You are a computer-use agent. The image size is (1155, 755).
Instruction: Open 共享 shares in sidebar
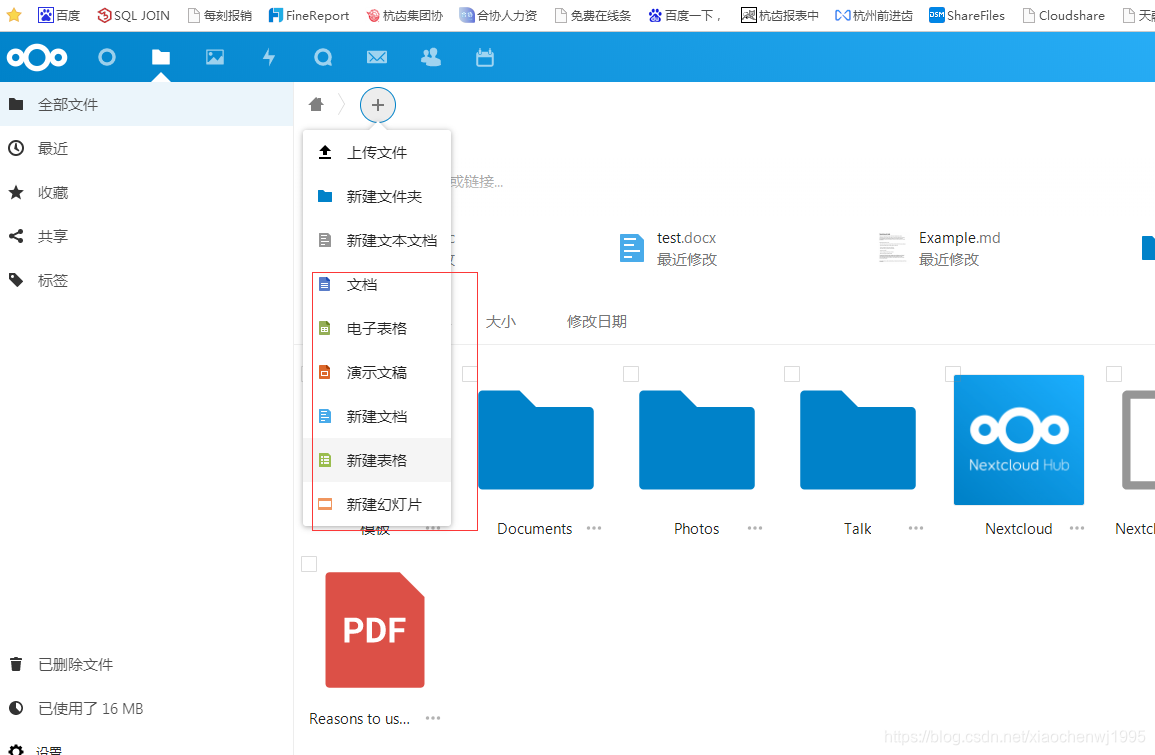click(x=147, y=236)
